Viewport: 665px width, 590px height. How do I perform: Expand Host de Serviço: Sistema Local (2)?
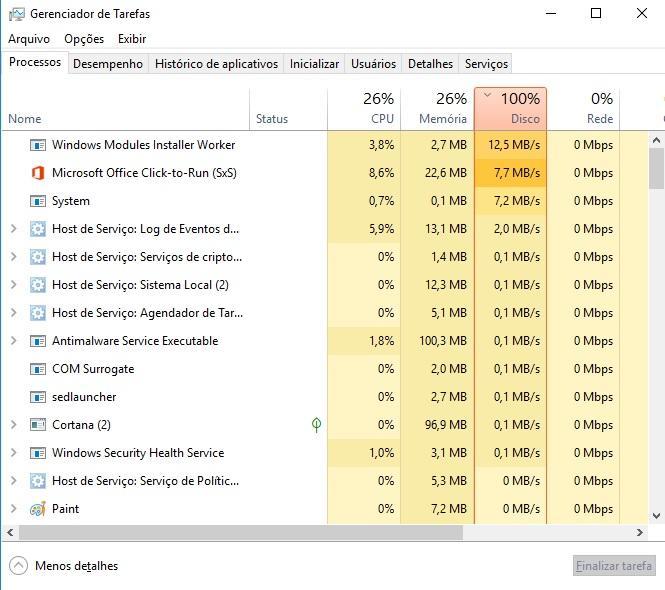14,285
